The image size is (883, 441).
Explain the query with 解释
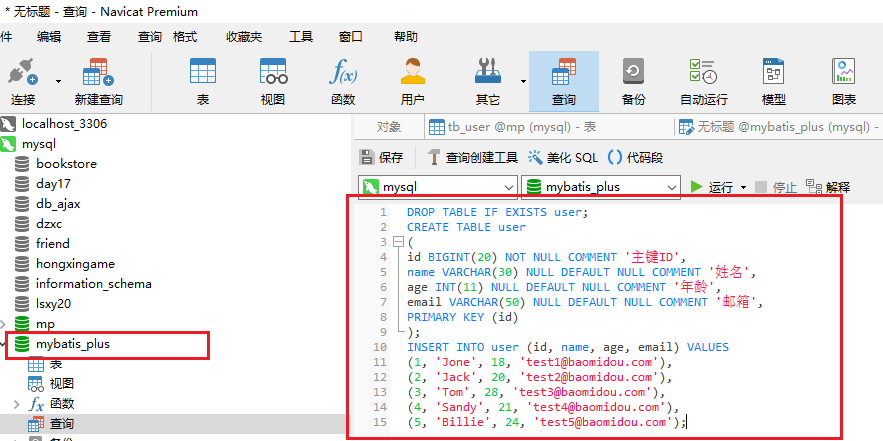point(828,187)
